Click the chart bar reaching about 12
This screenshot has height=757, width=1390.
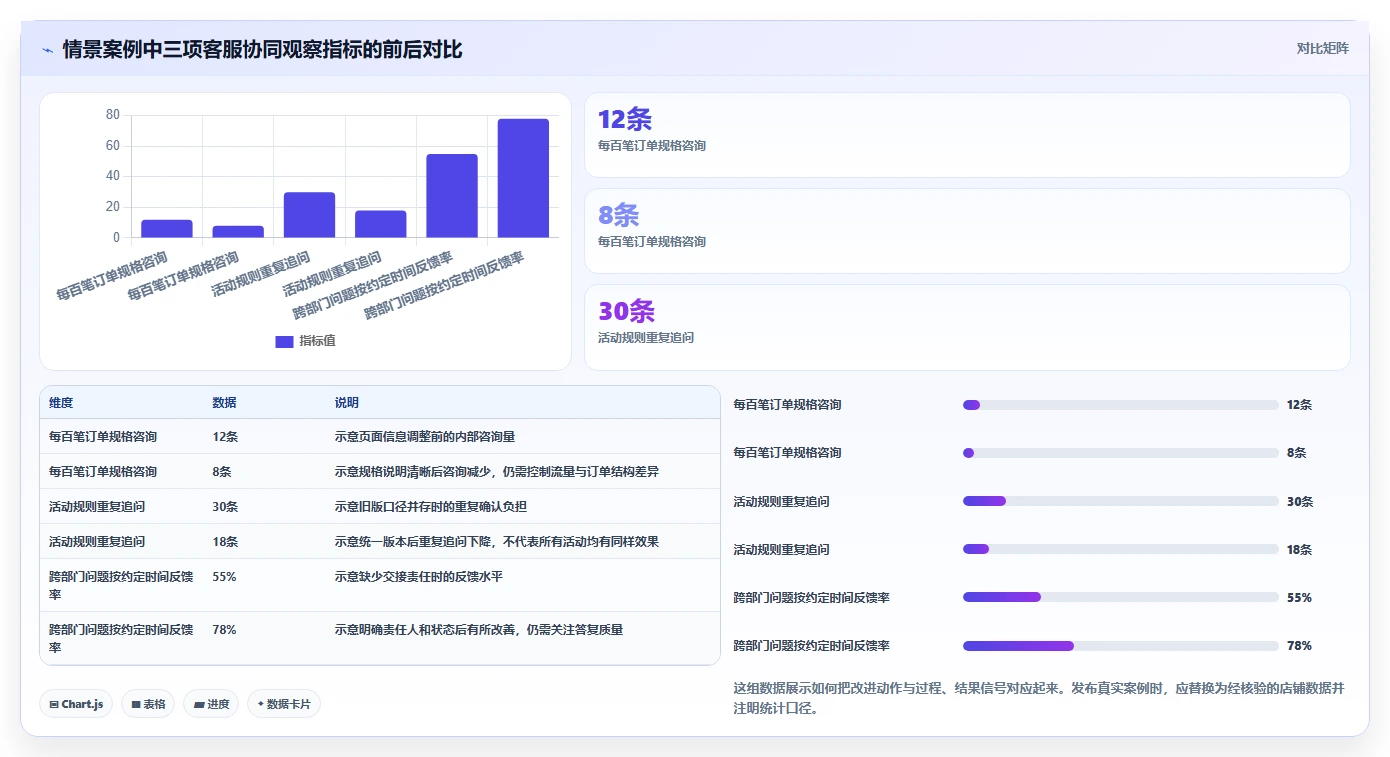tap(167, 229)
